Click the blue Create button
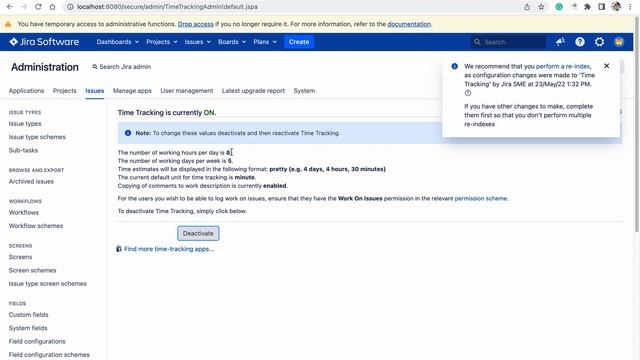The height and width of the screenshot is (360, 640). point(299,42)
